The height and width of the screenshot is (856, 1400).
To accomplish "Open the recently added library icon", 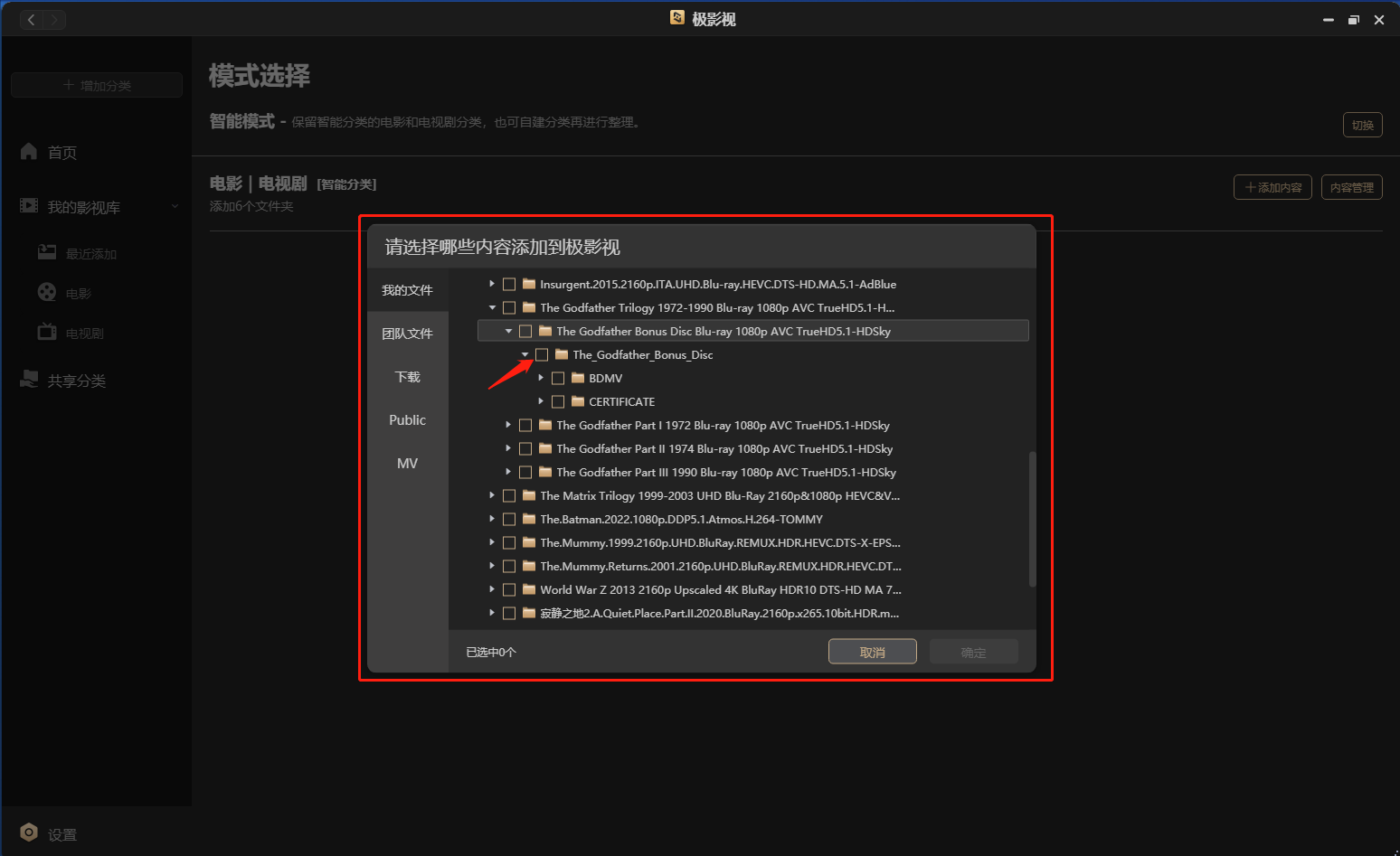I will coord(47,253).
